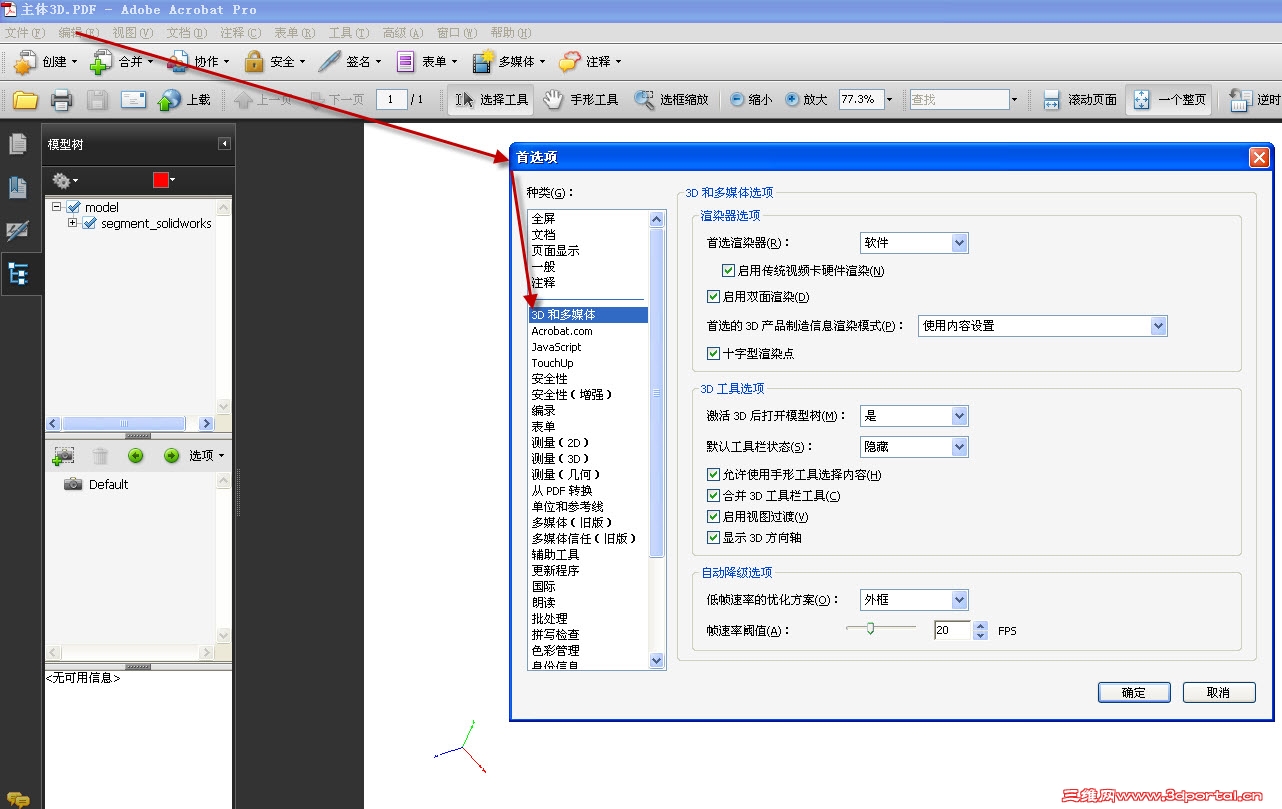Click the 合并 (Combine) toolbar icon
This screenshot has width=1282, height=809.
(x=101, y=62)
